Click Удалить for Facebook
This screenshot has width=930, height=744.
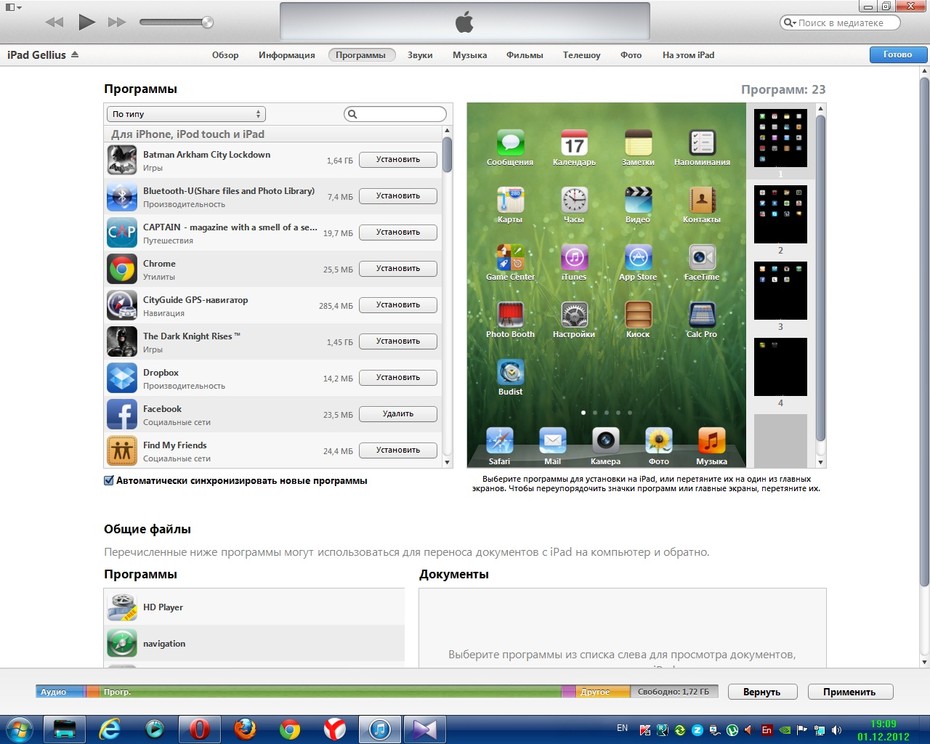click(x=398, y=414)
